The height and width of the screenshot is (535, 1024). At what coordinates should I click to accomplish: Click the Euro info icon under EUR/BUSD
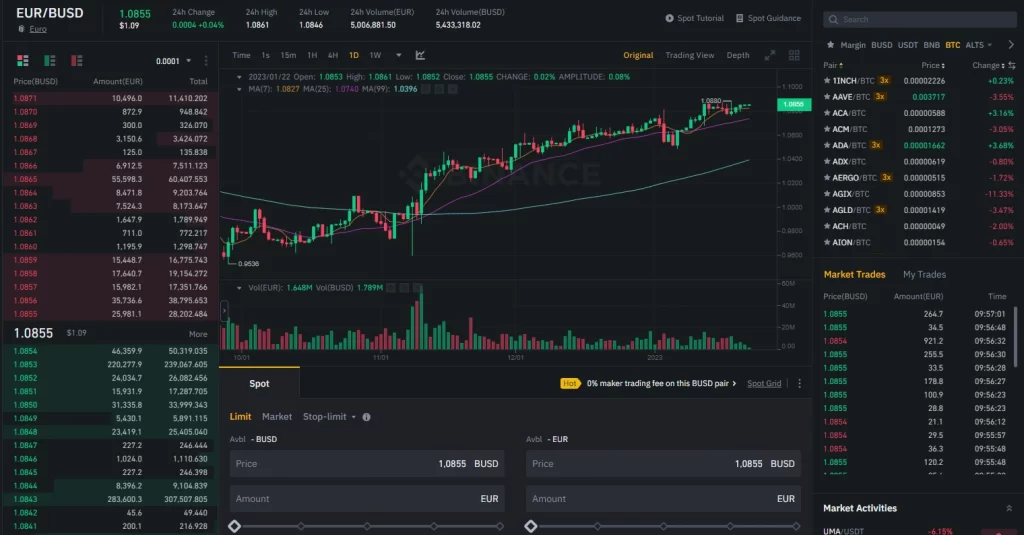(x=22, y=29)
